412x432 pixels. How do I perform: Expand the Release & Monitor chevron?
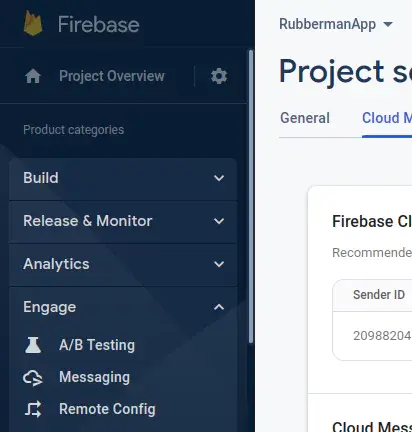(219, 221)
